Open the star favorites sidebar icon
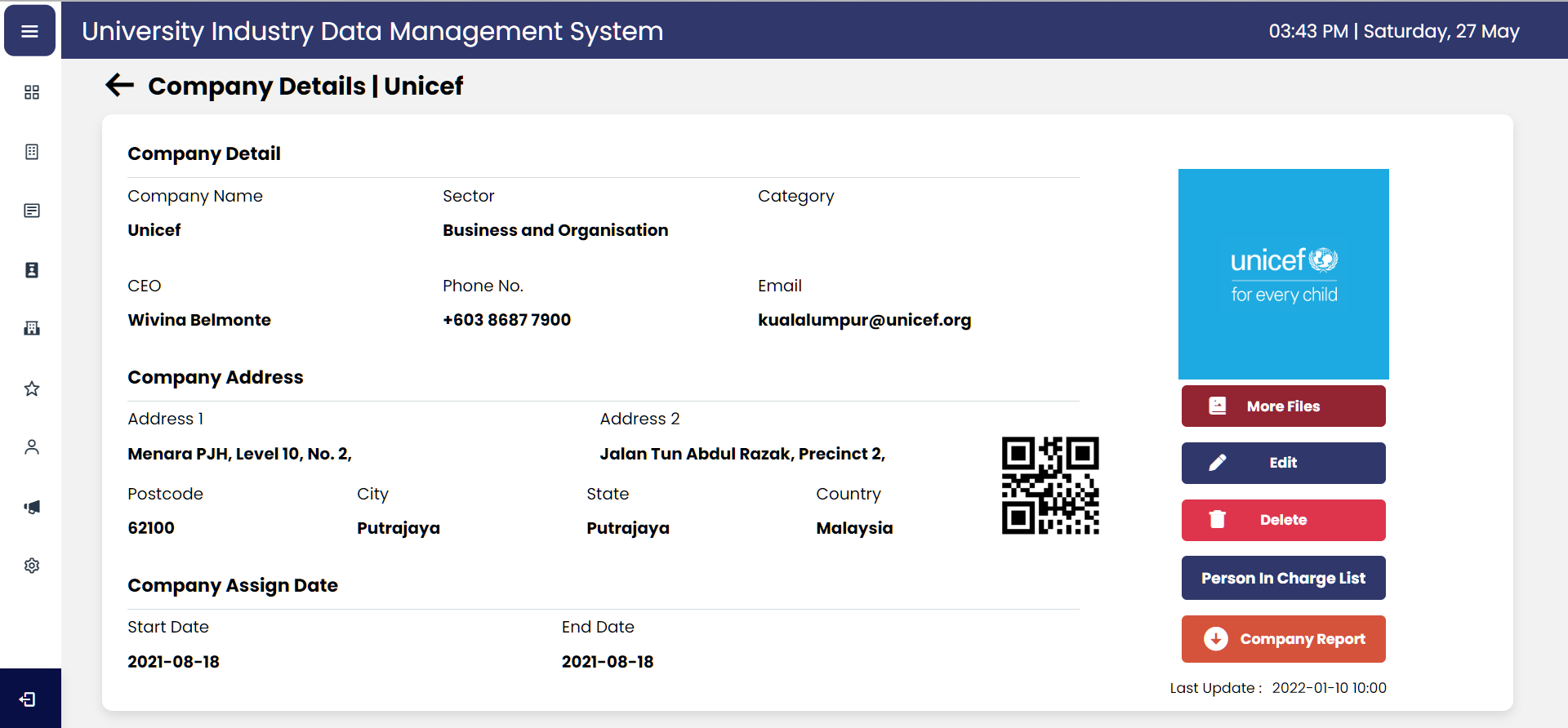 [x=32, y=388]
